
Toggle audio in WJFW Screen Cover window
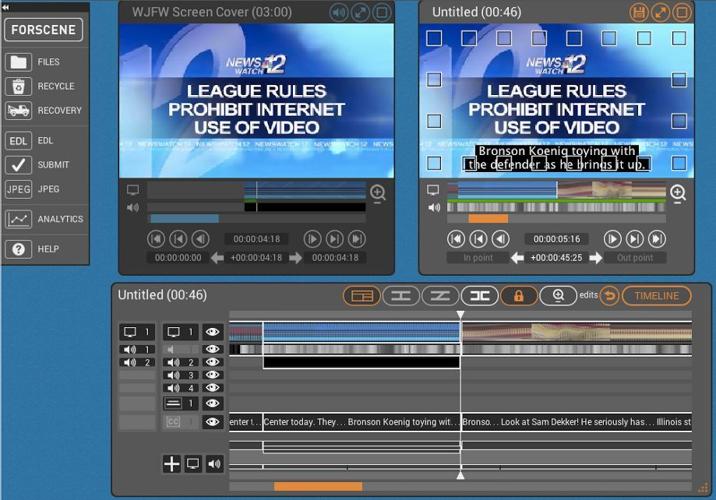point(339,12)
